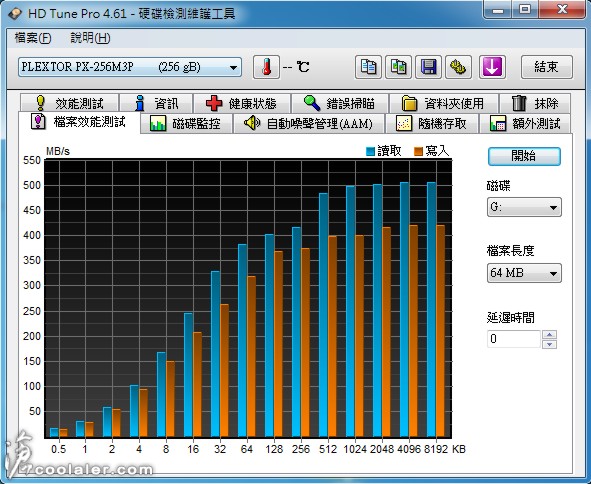Click the copy text to clipboard icon
Image resolution: width=591 pixels, height=484 pixels.
(x=368, y=67)
